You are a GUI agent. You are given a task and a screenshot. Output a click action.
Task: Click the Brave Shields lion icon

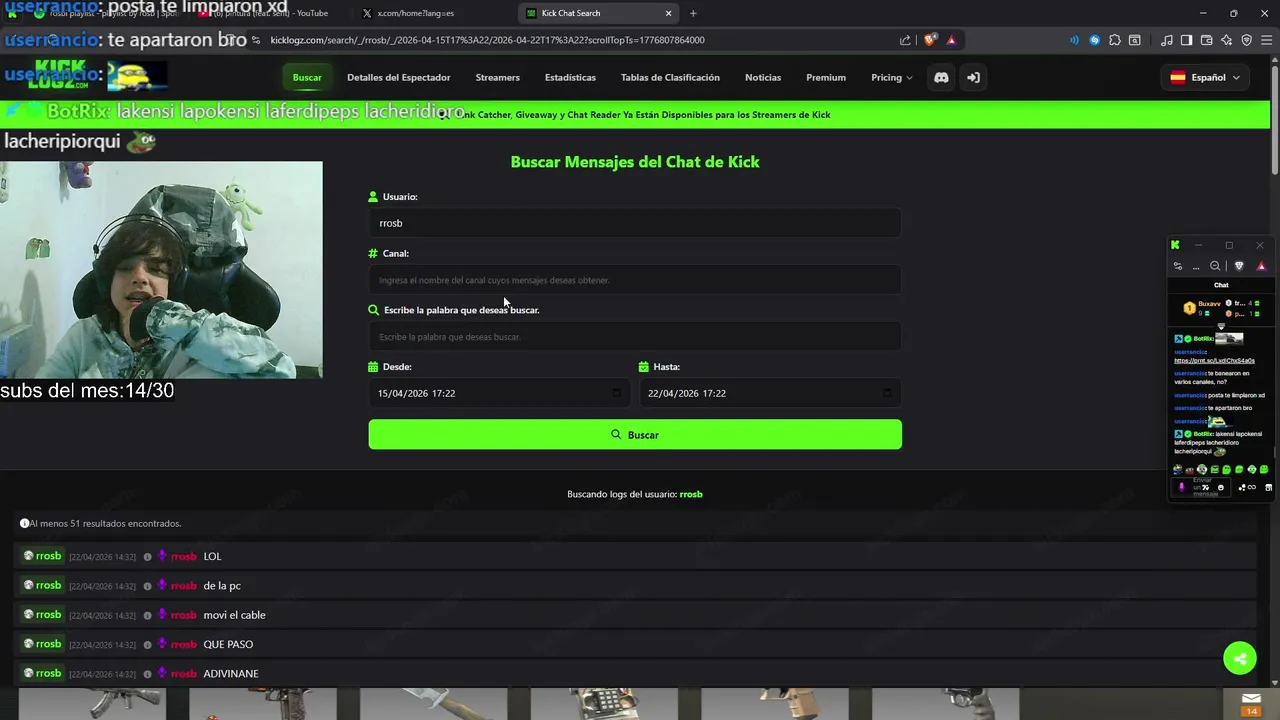coord(930,40)
